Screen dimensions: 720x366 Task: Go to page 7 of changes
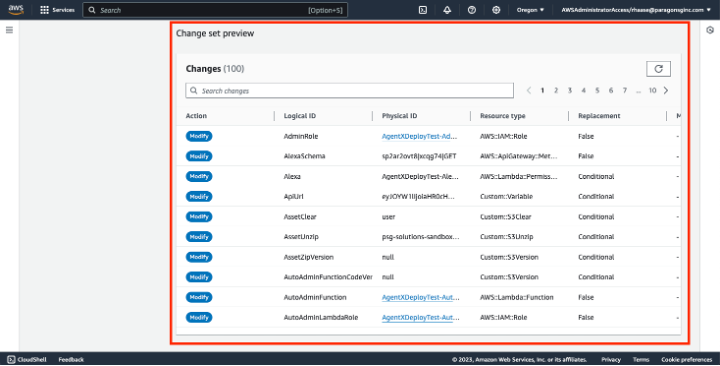pos(624,90)
